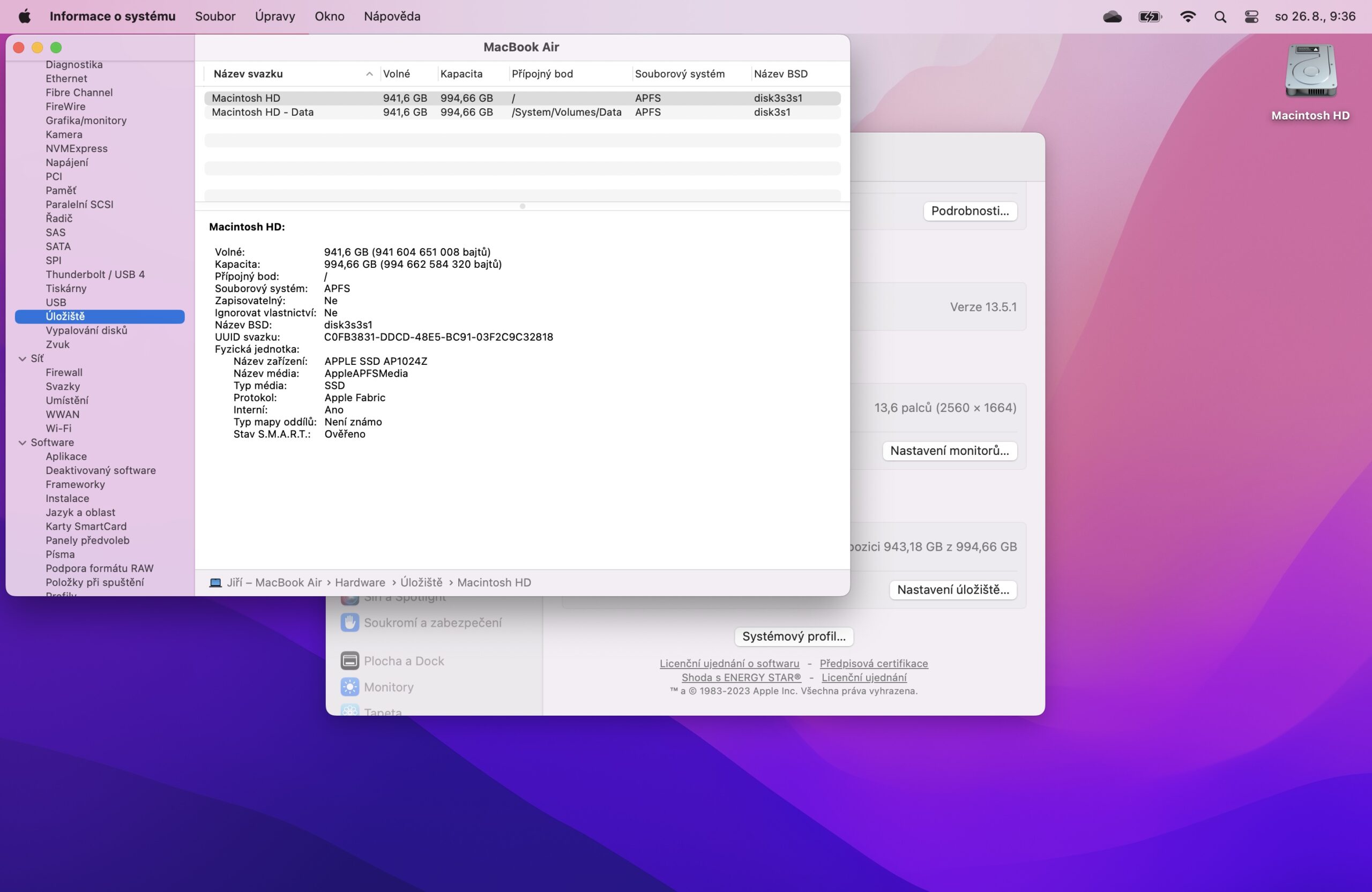Open the Soubor menu
Screen dimensions: 1372x892
coord(215,16)
